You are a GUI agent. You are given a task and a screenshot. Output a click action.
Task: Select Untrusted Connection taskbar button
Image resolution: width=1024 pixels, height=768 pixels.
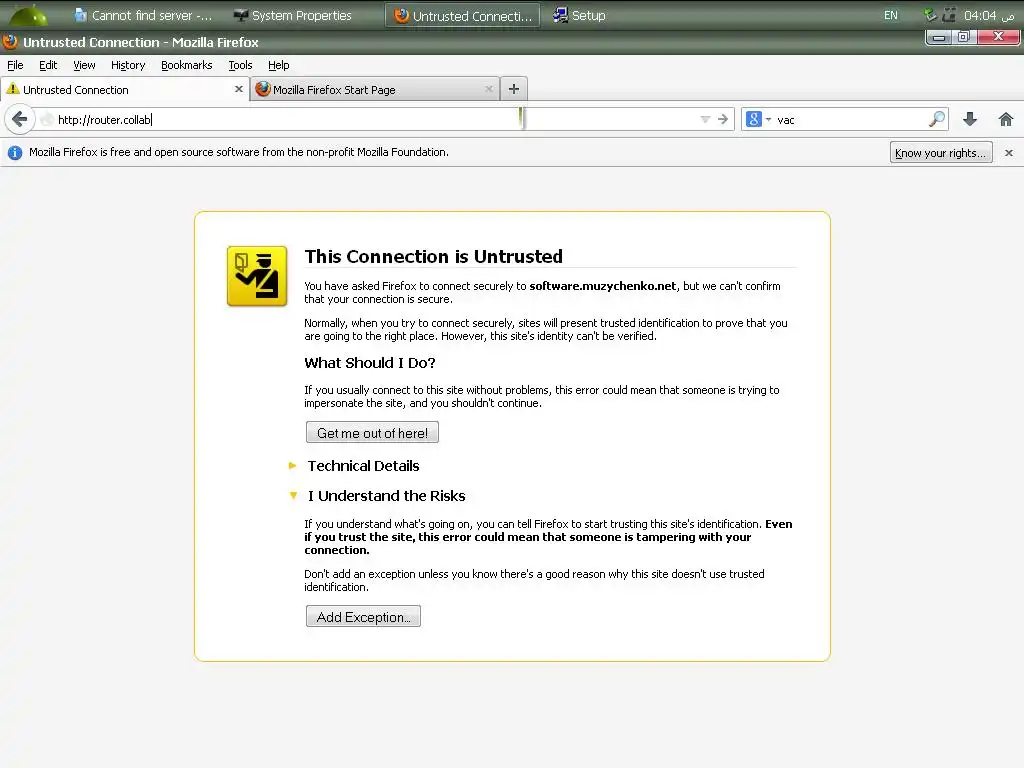click(462, 15)
